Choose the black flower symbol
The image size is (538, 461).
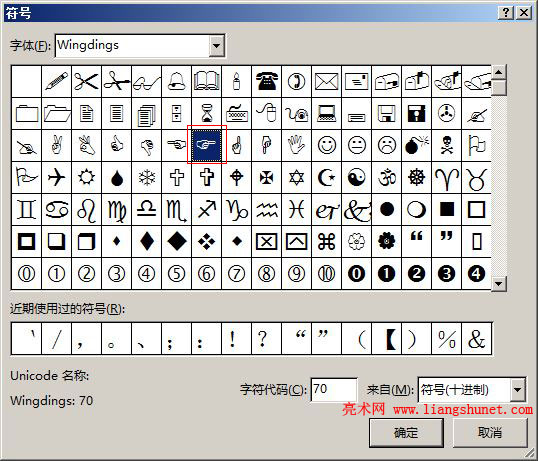[387, 241]
